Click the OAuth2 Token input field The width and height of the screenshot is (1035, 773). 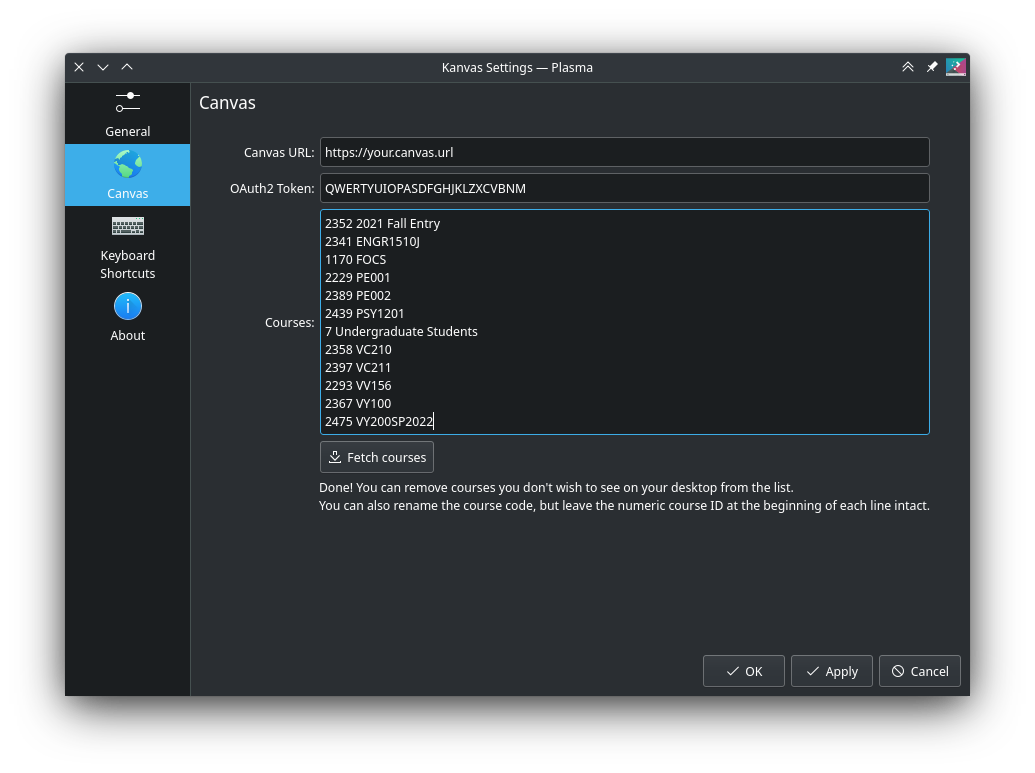[624, 188]
